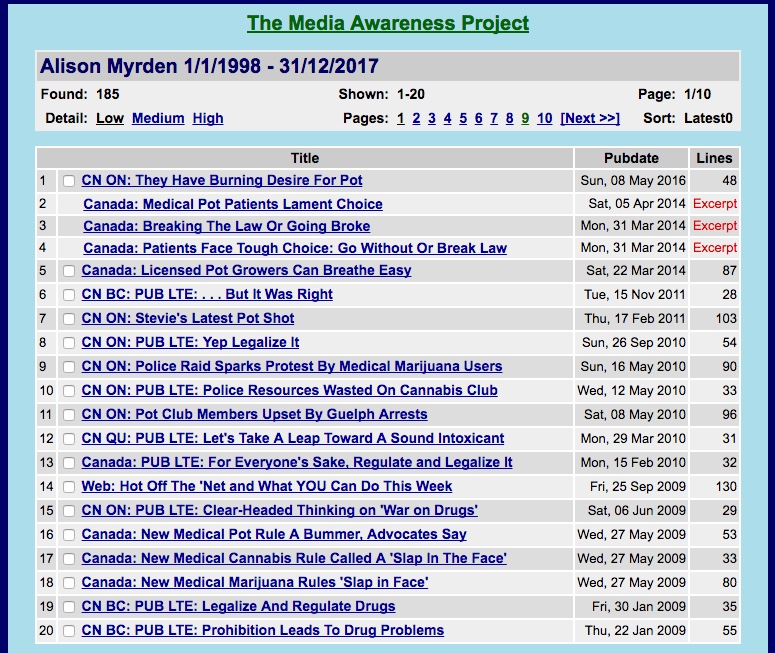The width and height of the screenshot is (775, 653).
Task: Go to results page 5
Action: tap(463, 118)
